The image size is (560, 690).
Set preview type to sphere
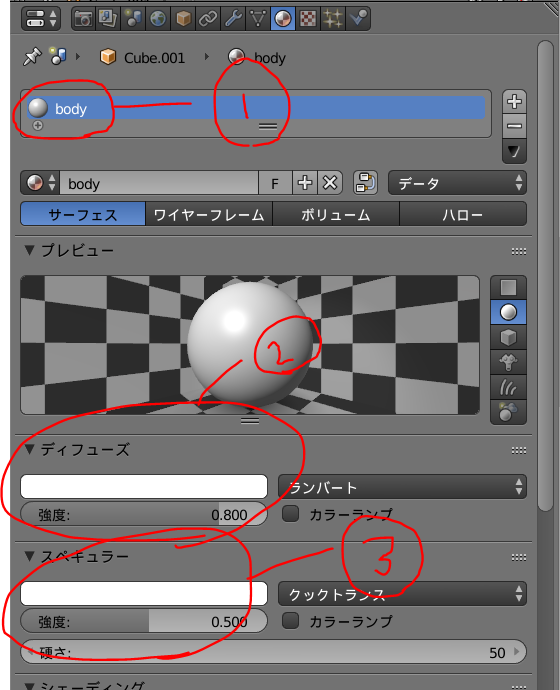(508, 312)
